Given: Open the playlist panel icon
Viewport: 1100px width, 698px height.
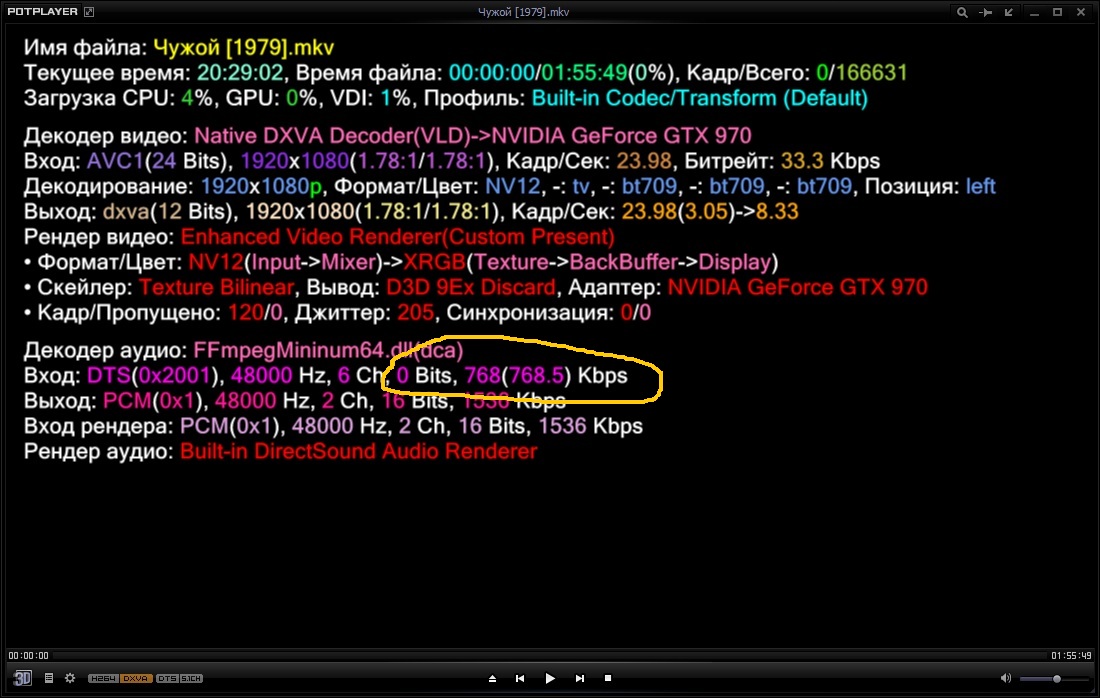Looking at the screenshot, I should 49,678.
